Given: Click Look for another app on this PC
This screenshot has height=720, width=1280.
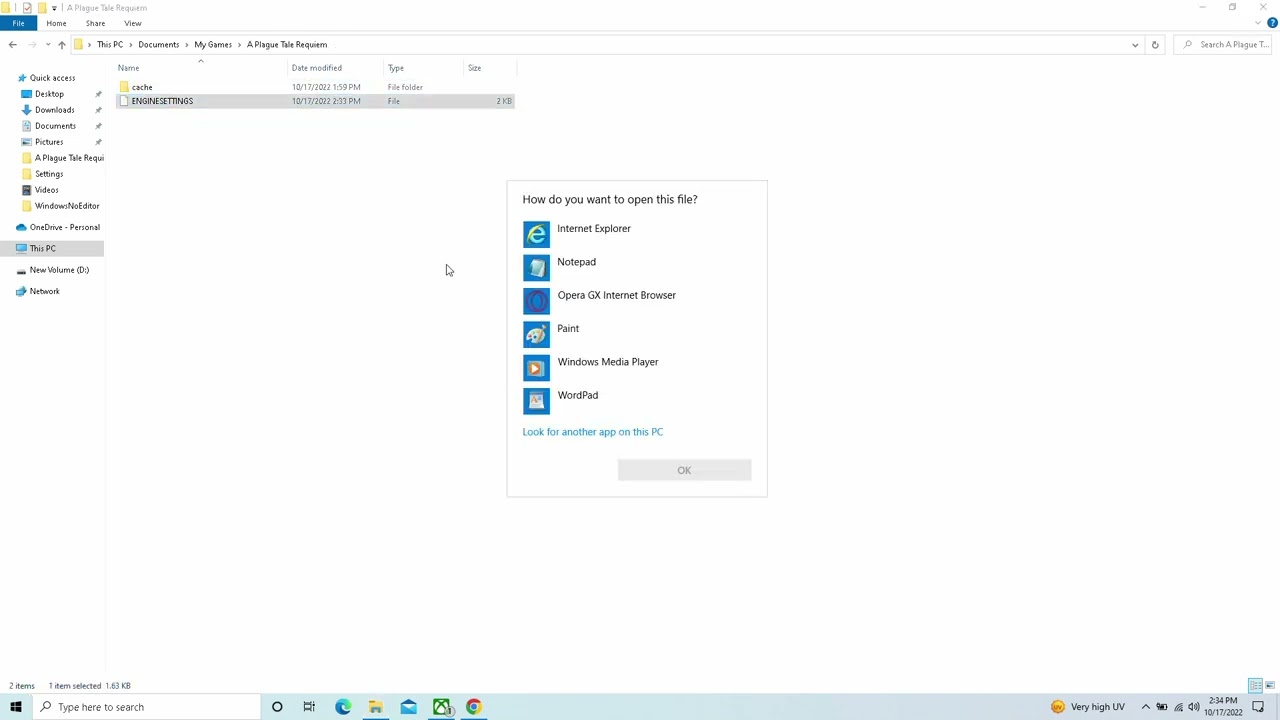Looking at the screenshot, I should point(592,432).
